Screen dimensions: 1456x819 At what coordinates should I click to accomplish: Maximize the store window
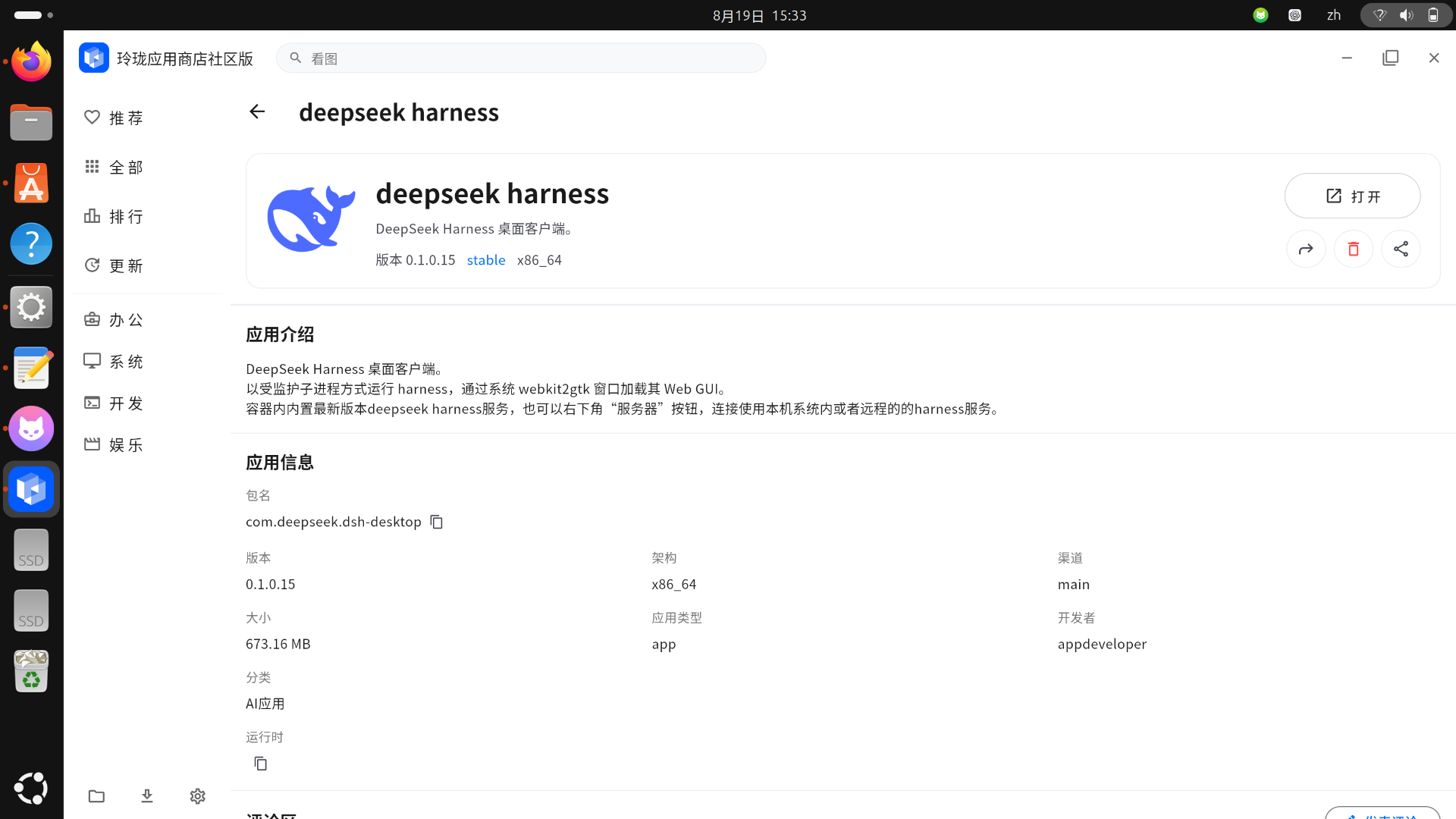pos(1390,58)
